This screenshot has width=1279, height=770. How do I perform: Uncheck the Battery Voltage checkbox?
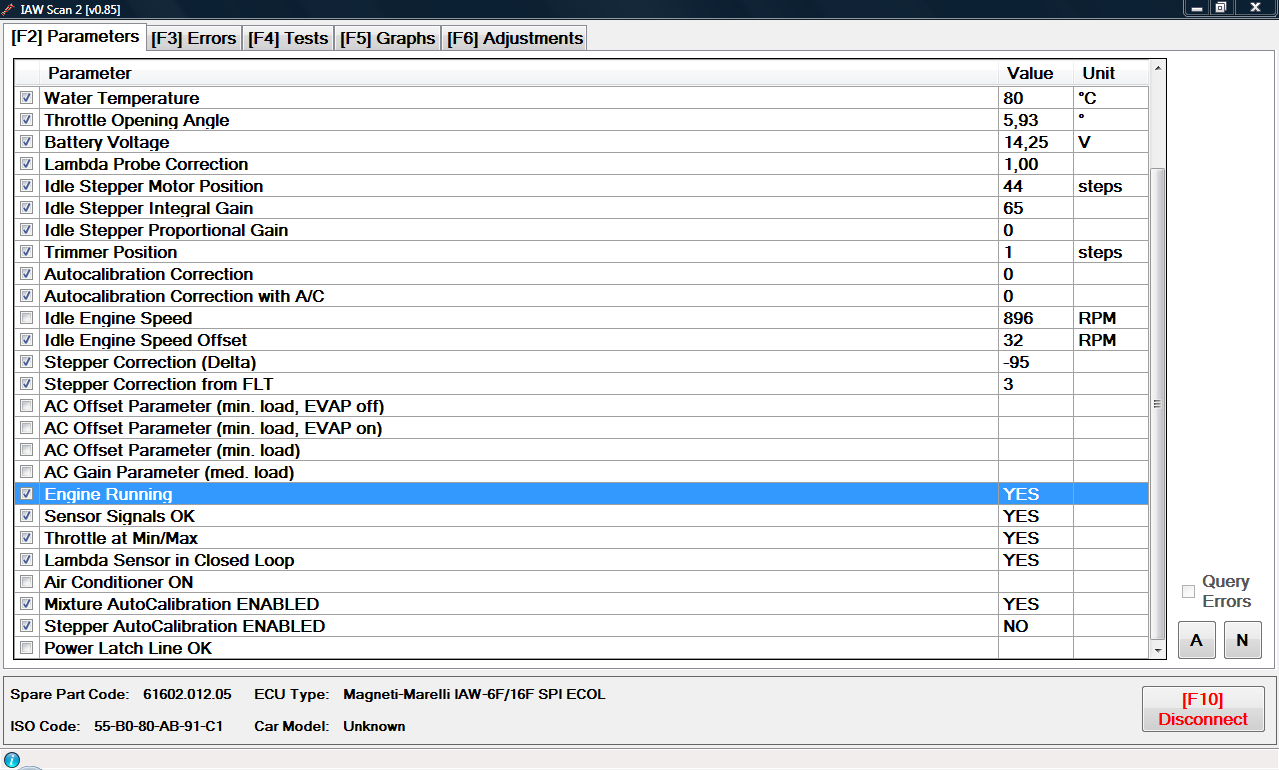pos(26,142)
